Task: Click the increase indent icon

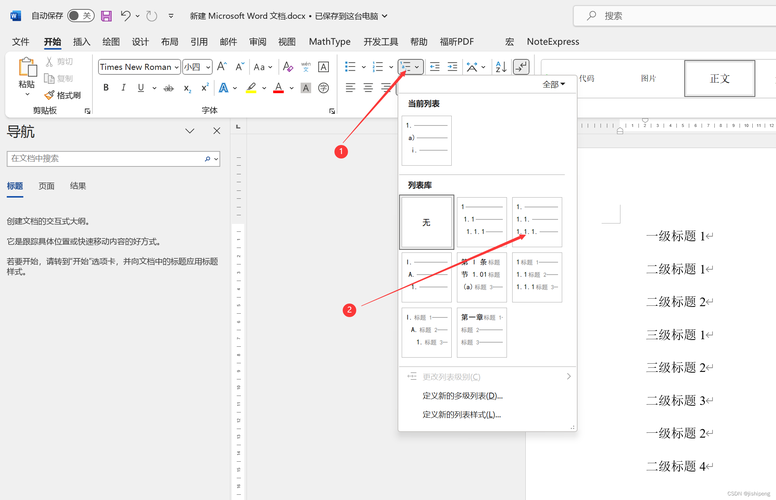Action: 452,67
